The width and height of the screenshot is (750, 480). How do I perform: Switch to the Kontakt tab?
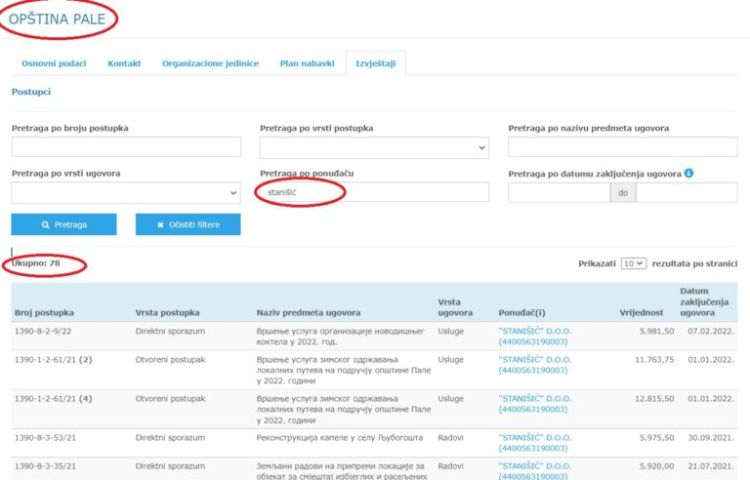click(x=125, y=63)
